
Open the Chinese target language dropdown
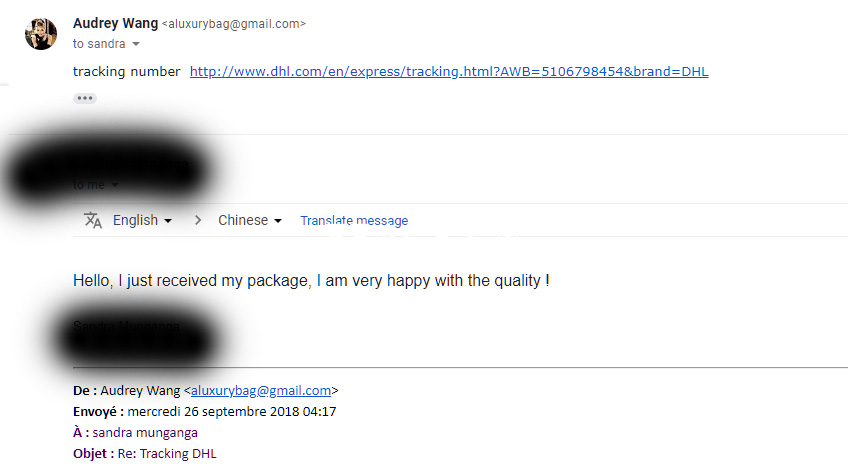250,220
